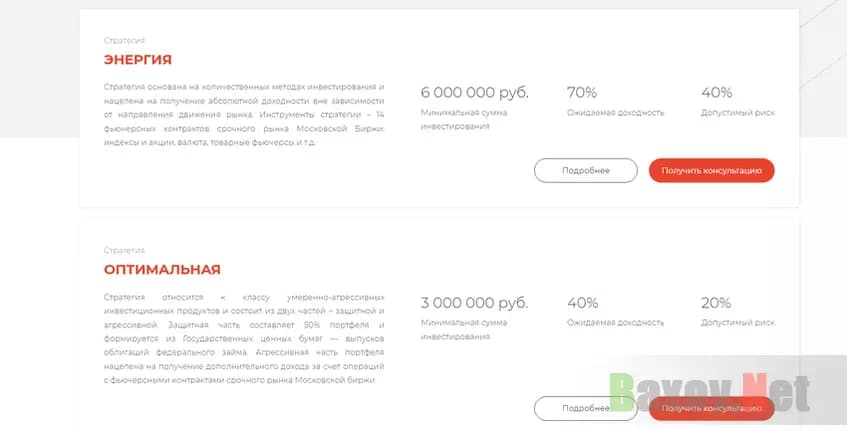Request consultation in the Оптимальная card
Screen dimensions: 847x431
click(711, 408)
